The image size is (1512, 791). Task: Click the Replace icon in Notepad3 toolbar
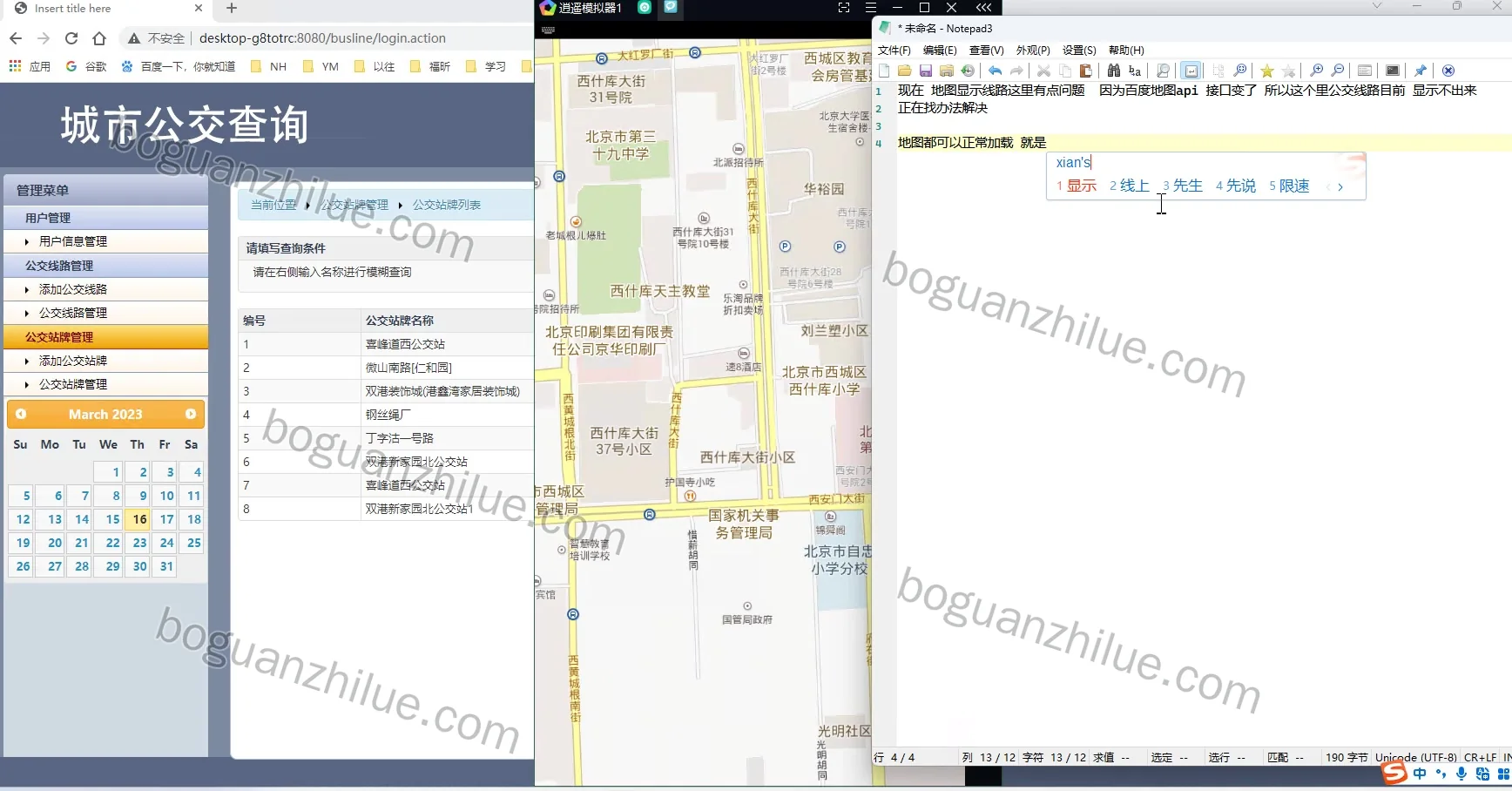(1135, 71)
